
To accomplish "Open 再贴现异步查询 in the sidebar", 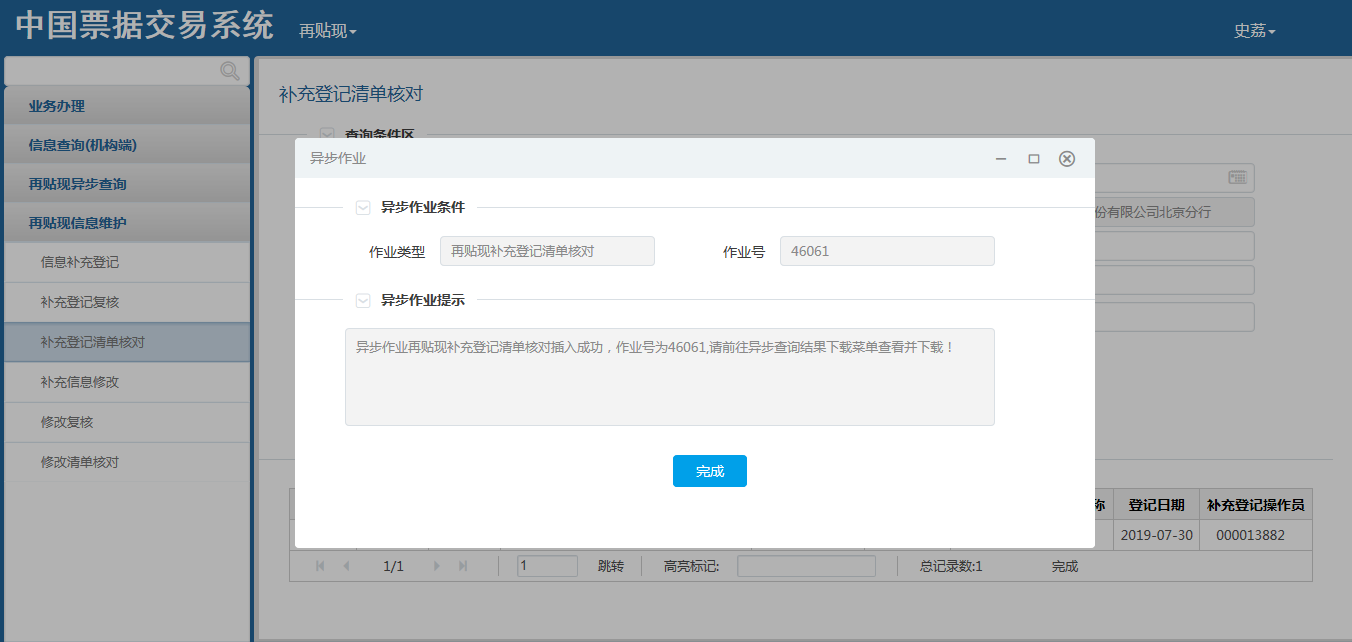I will 126,184.
